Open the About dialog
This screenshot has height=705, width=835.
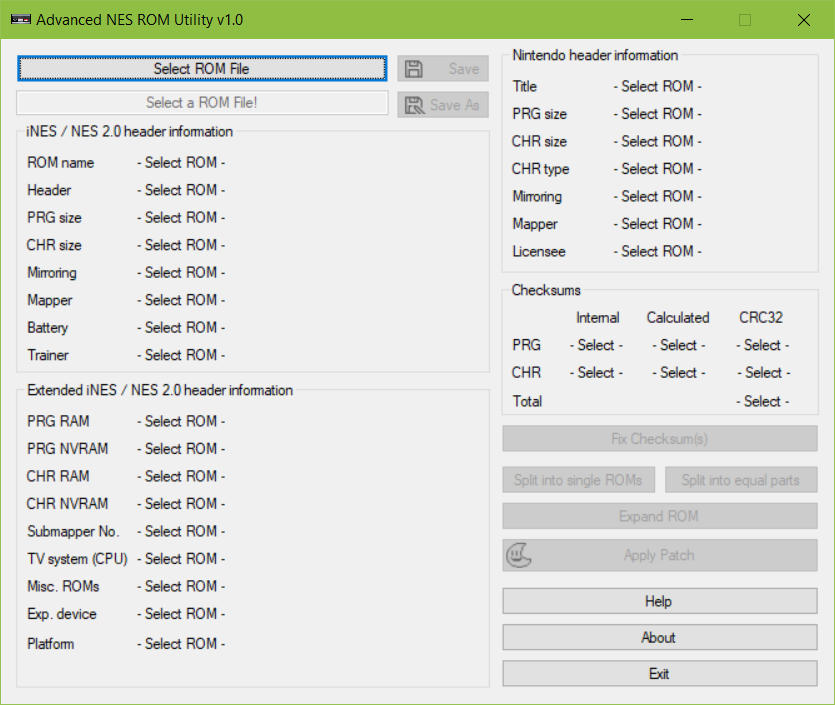(x=659, y=637)
